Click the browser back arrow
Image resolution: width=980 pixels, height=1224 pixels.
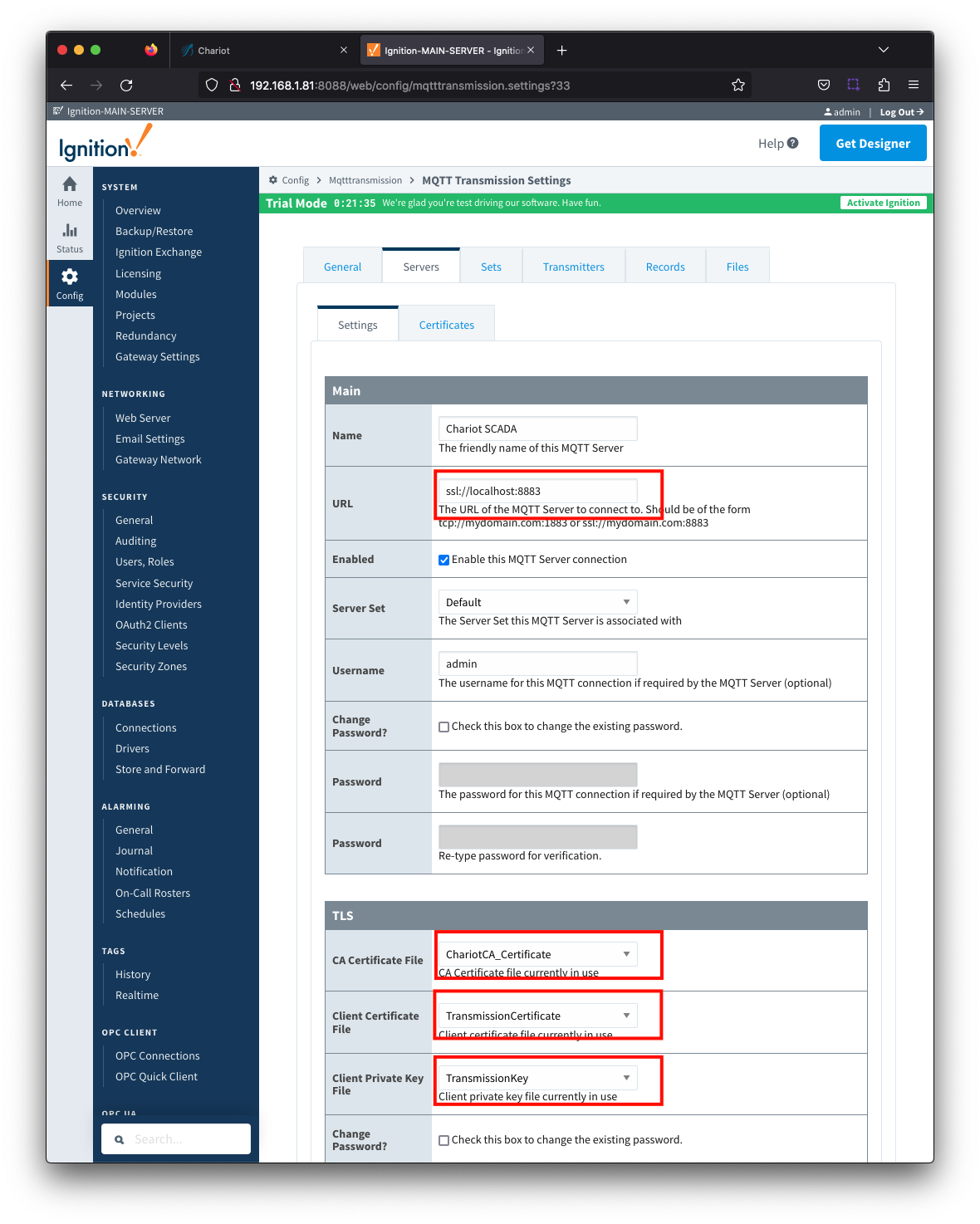click(66, 85)
